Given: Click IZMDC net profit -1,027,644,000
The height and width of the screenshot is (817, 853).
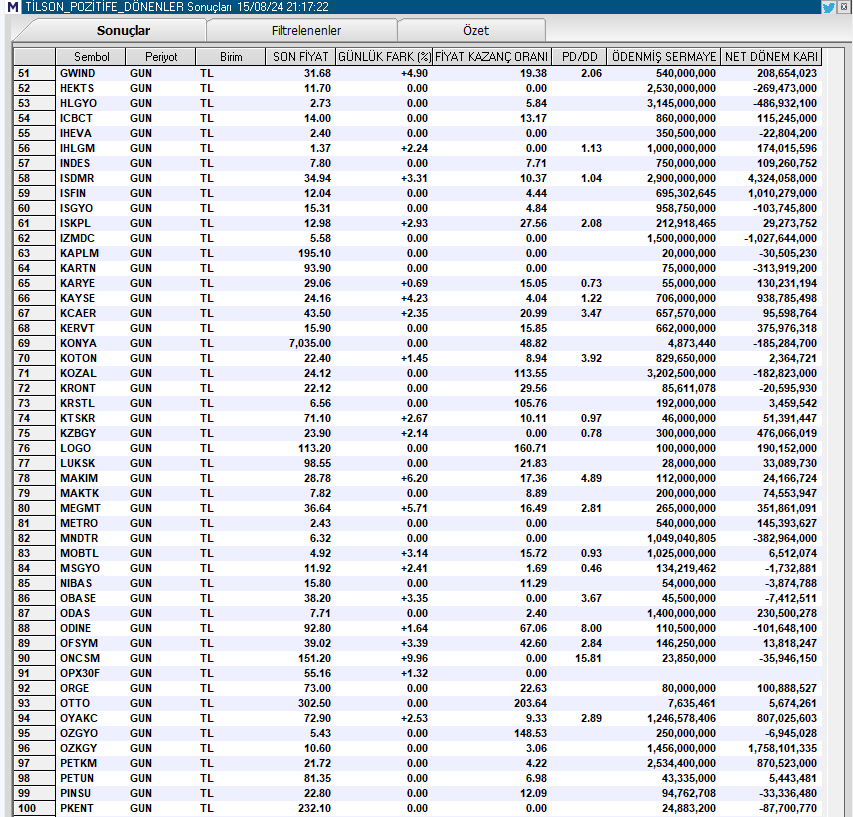Looking at the screenshot, I should point(780,238).
